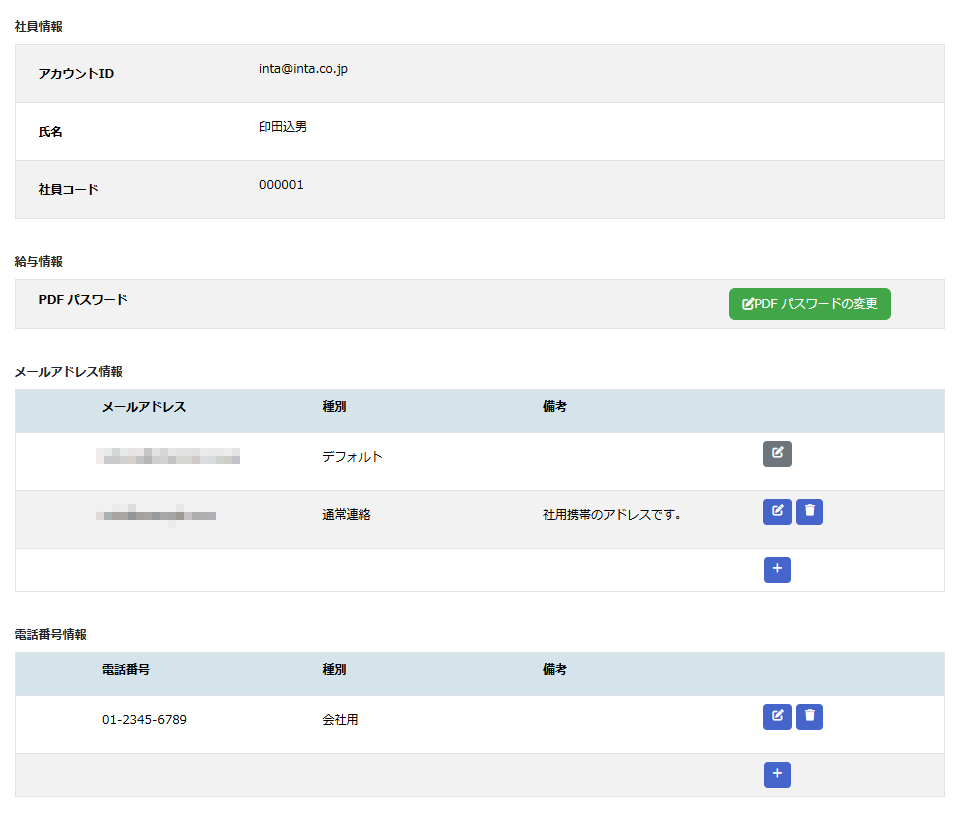The image size is (960, 824).
Task: Click the PDF パスワードの変更 button
Action: pyautogui.click(x=809, y=304)
